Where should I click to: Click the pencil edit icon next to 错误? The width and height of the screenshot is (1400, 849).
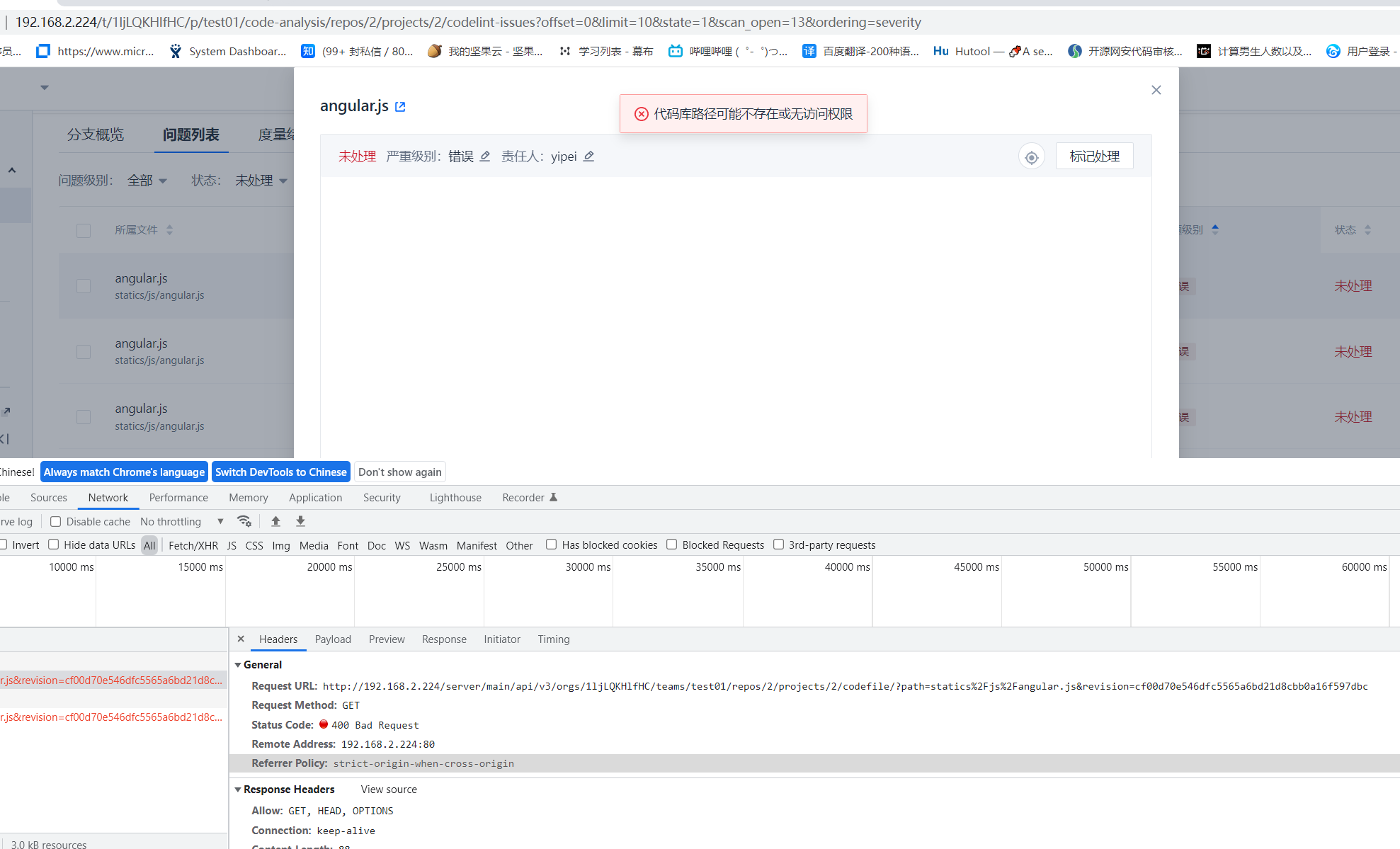point(484,156)
